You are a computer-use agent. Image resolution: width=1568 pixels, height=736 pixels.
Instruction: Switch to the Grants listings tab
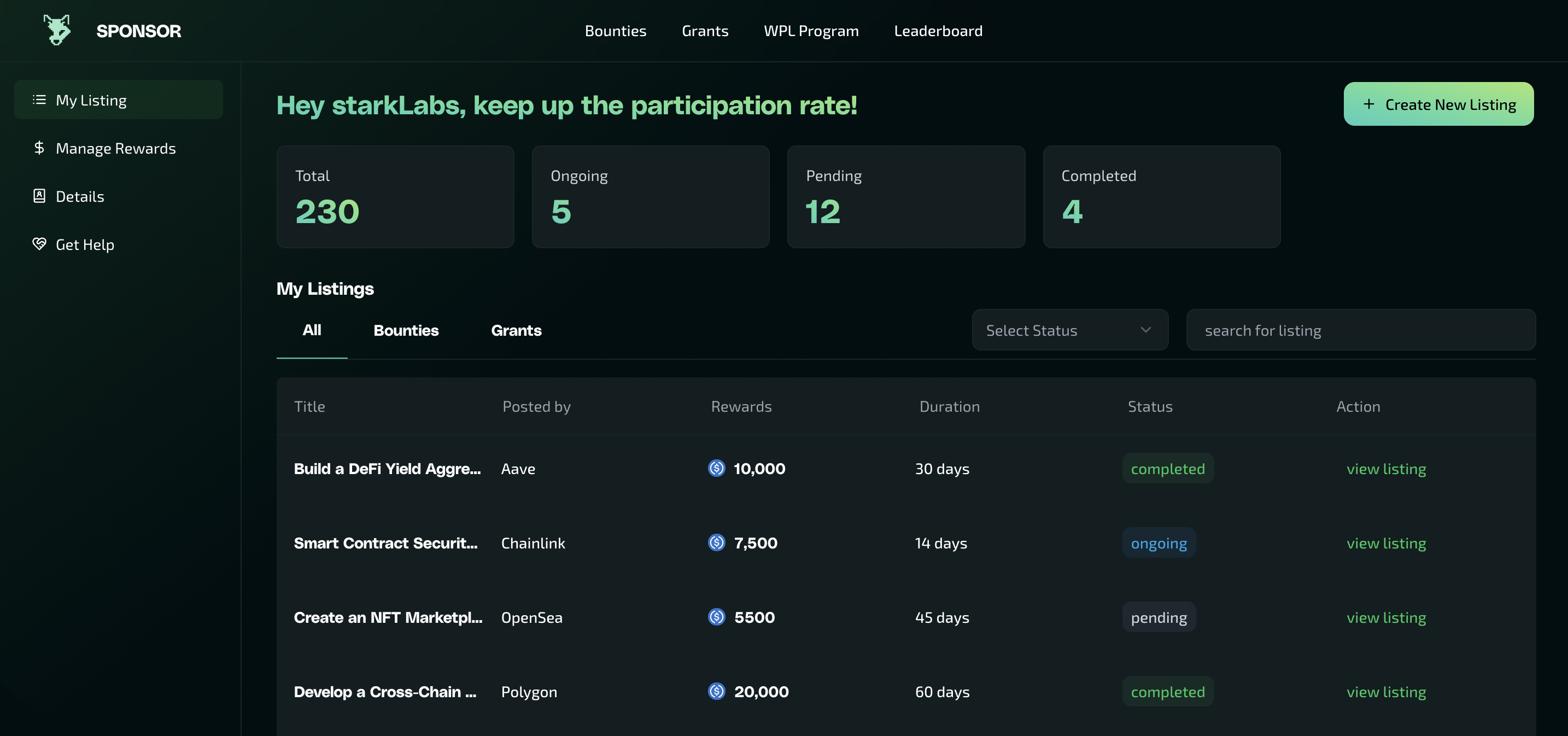516,330
